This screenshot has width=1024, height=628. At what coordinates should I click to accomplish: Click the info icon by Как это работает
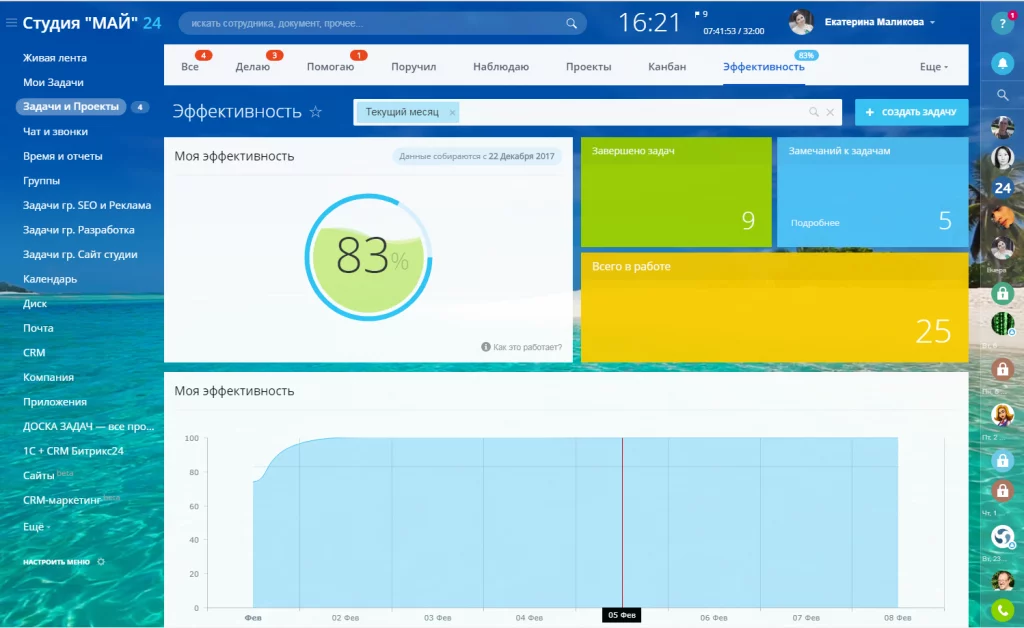click(486, 347)
